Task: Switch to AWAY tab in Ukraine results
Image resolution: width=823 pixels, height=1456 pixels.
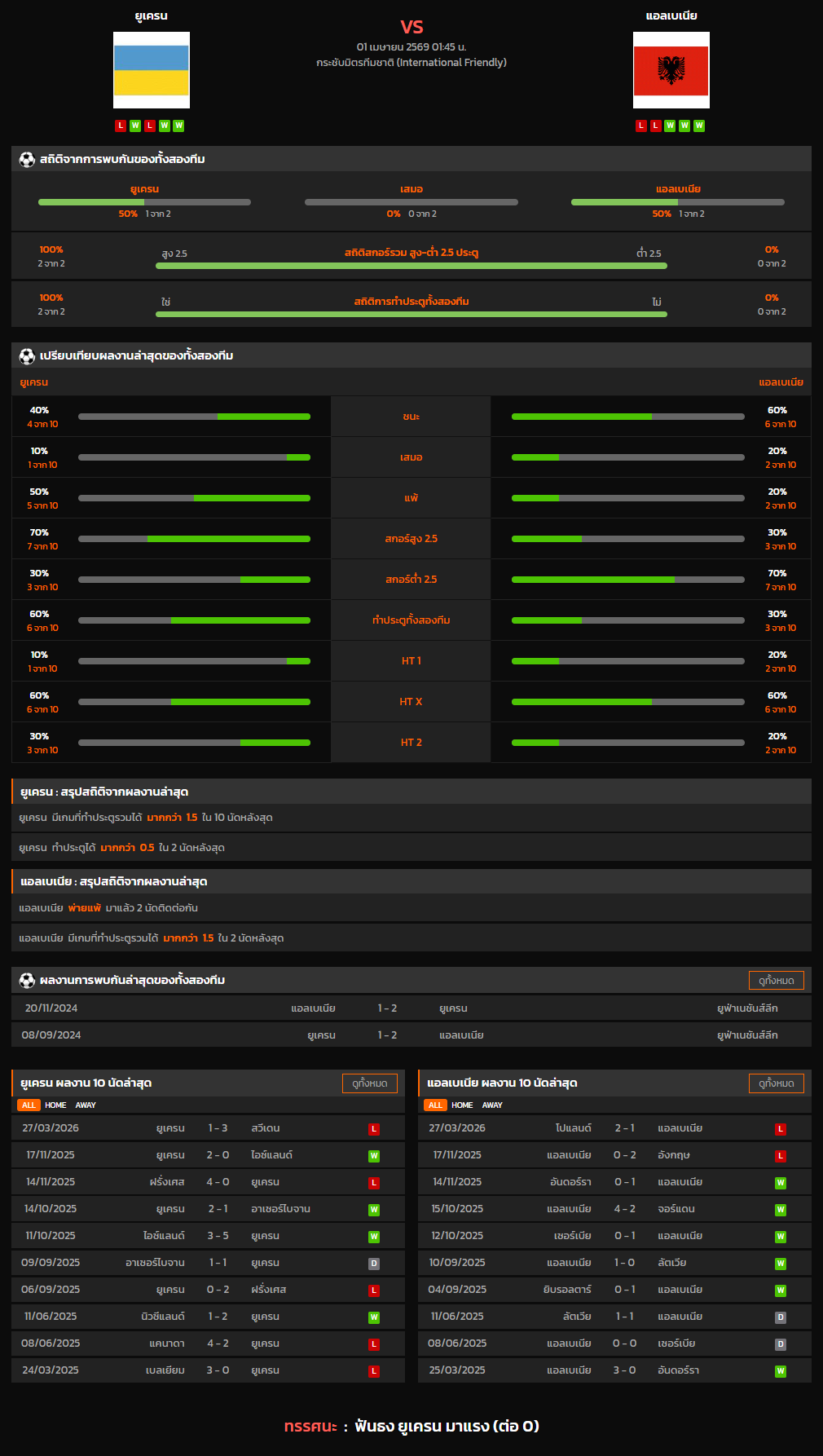Action: [86, 1105]
